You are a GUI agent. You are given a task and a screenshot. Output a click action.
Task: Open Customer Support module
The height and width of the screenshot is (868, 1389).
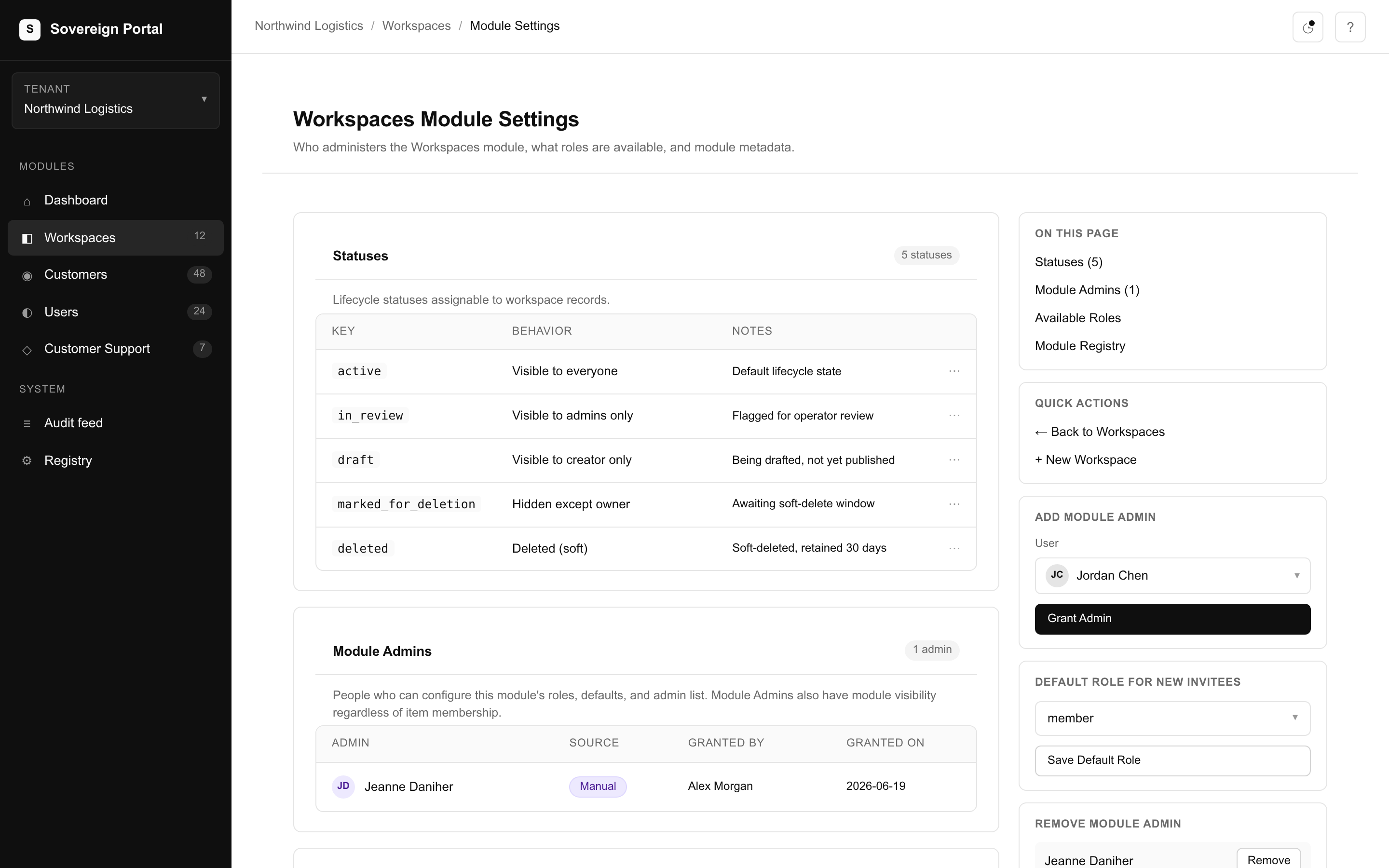[115, 349]
